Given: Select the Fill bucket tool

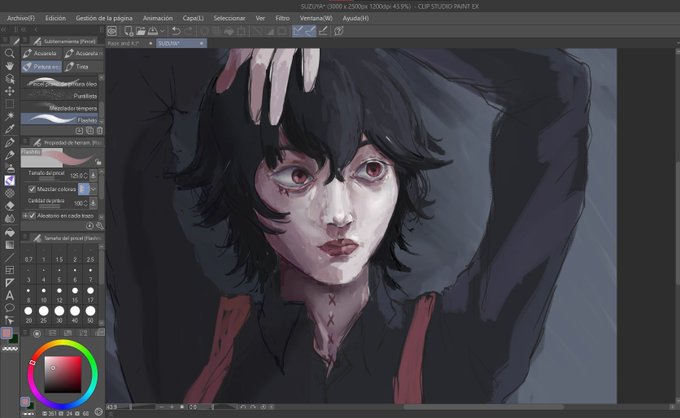Looking at the screenshot, I should click(10, 232).
